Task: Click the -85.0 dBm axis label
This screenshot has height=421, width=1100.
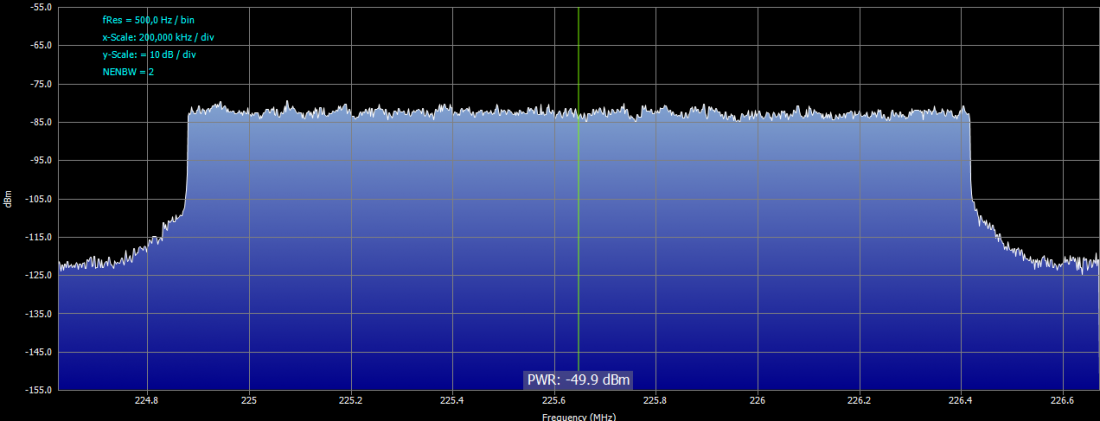Action: pyautogui.click(x=42, y=122)
